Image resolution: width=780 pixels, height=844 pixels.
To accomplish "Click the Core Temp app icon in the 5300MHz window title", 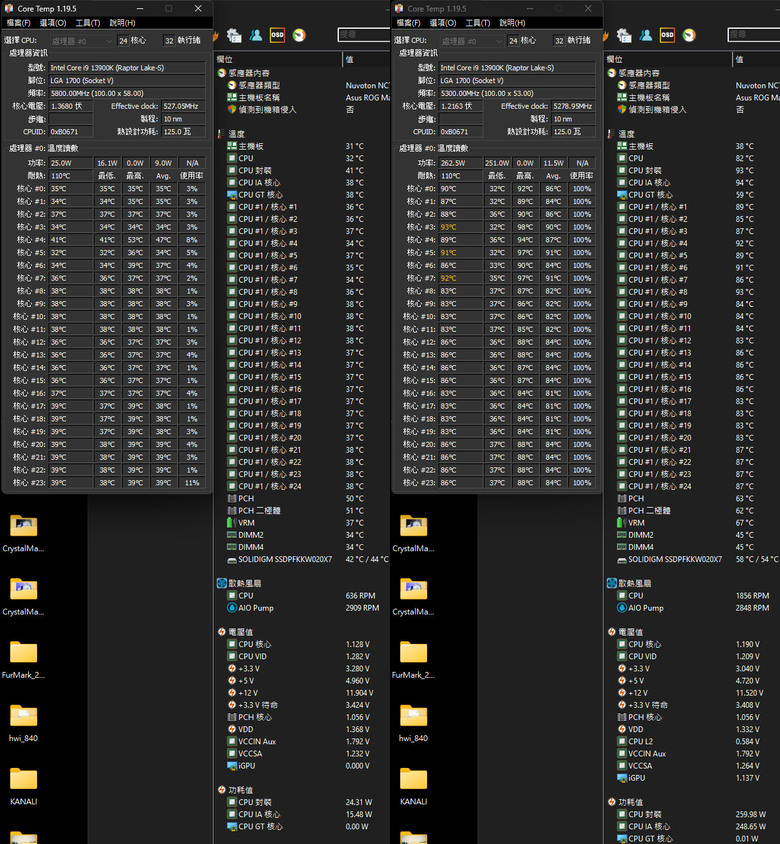I will click(x=399, y=9).
